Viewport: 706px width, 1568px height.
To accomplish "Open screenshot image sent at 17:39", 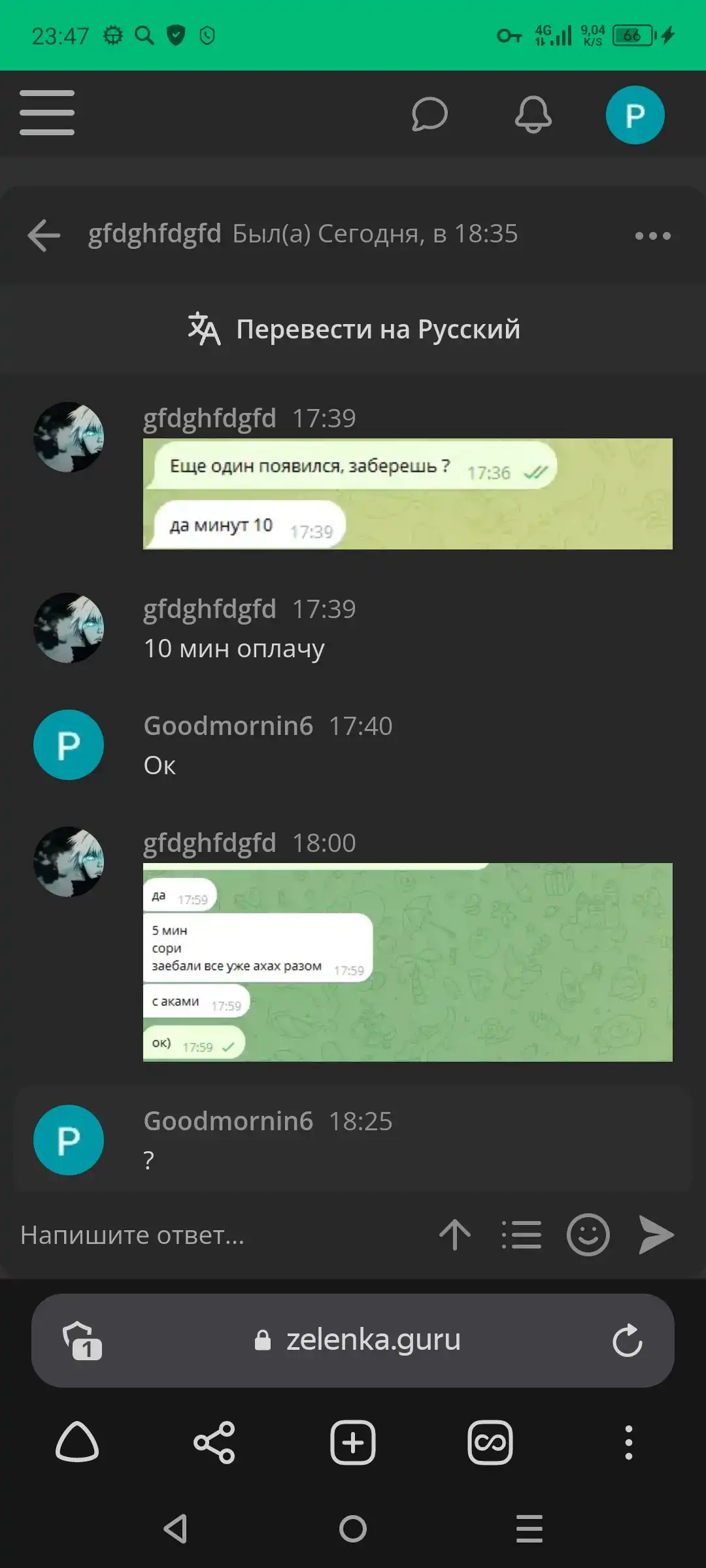I will click(408, 494).
